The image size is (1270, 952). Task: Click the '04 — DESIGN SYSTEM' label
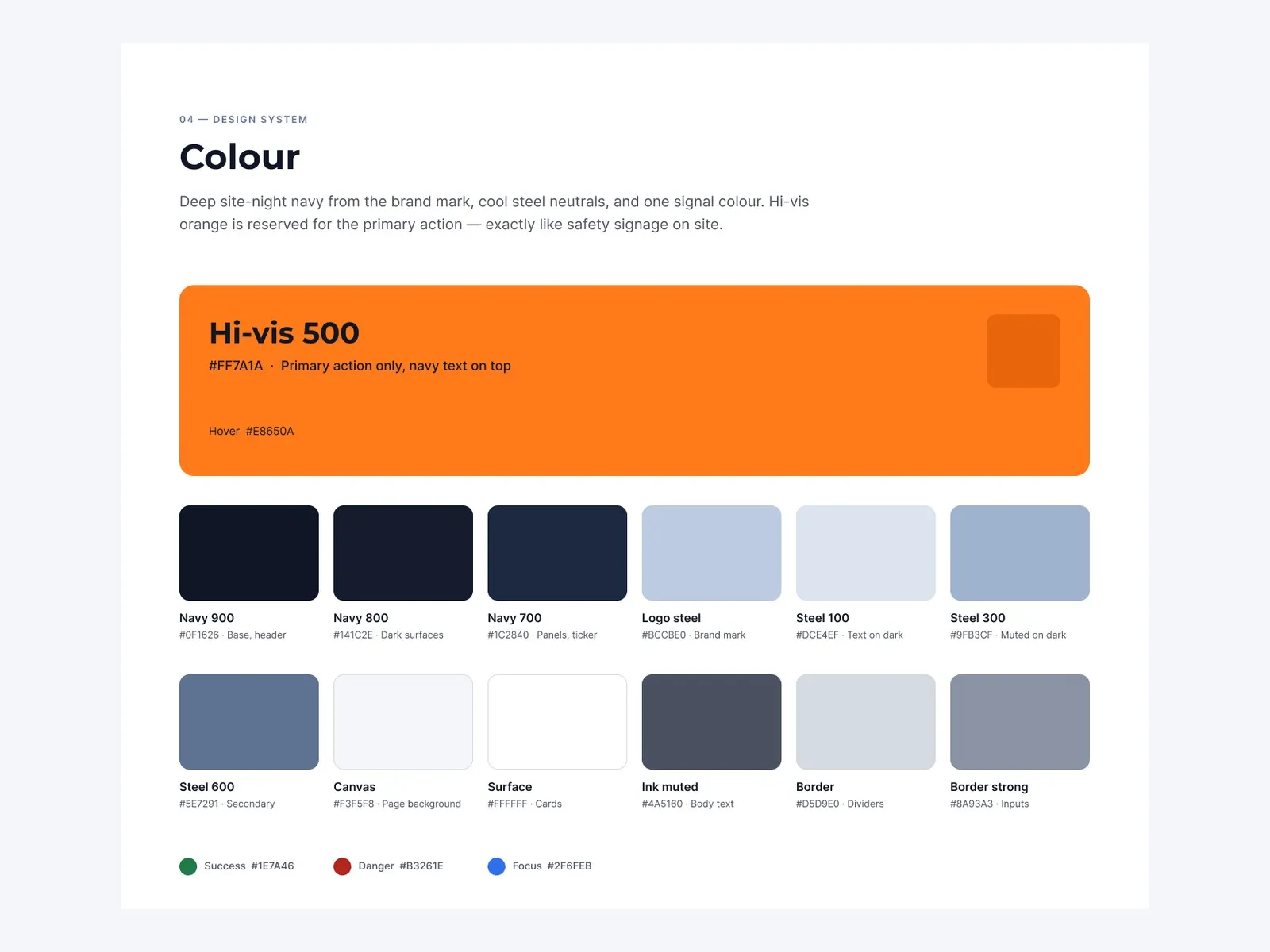point(244,120)
